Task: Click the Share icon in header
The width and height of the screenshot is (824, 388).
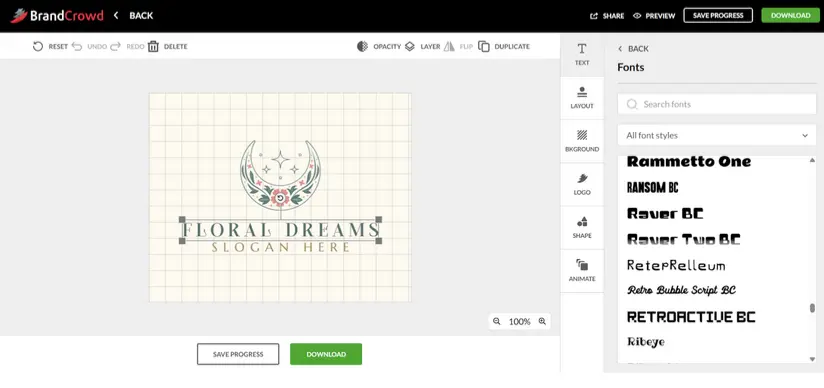Action: [594, 16]
